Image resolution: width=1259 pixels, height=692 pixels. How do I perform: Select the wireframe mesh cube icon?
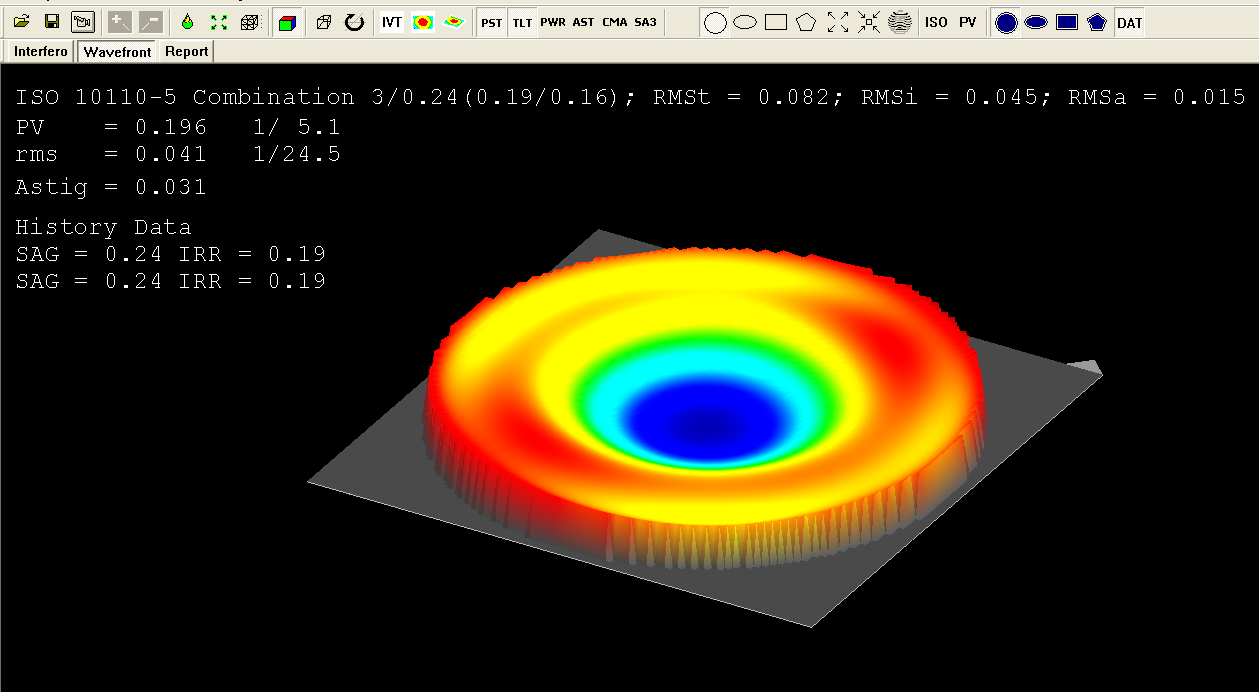pos(250,22)
